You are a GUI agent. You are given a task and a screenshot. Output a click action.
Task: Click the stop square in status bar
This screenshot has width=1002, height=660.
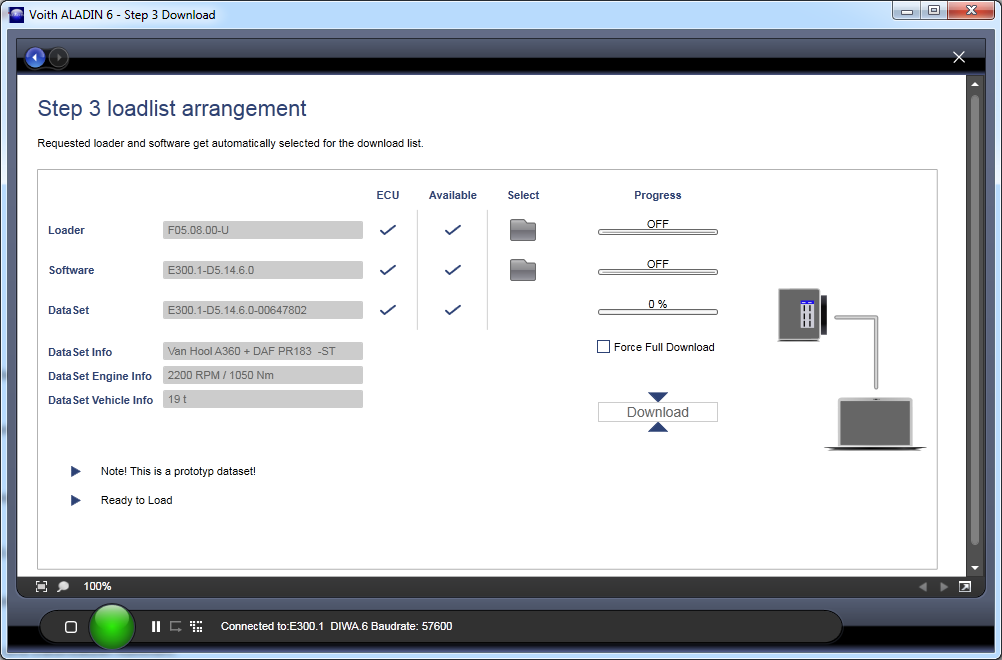pos(71,627)
